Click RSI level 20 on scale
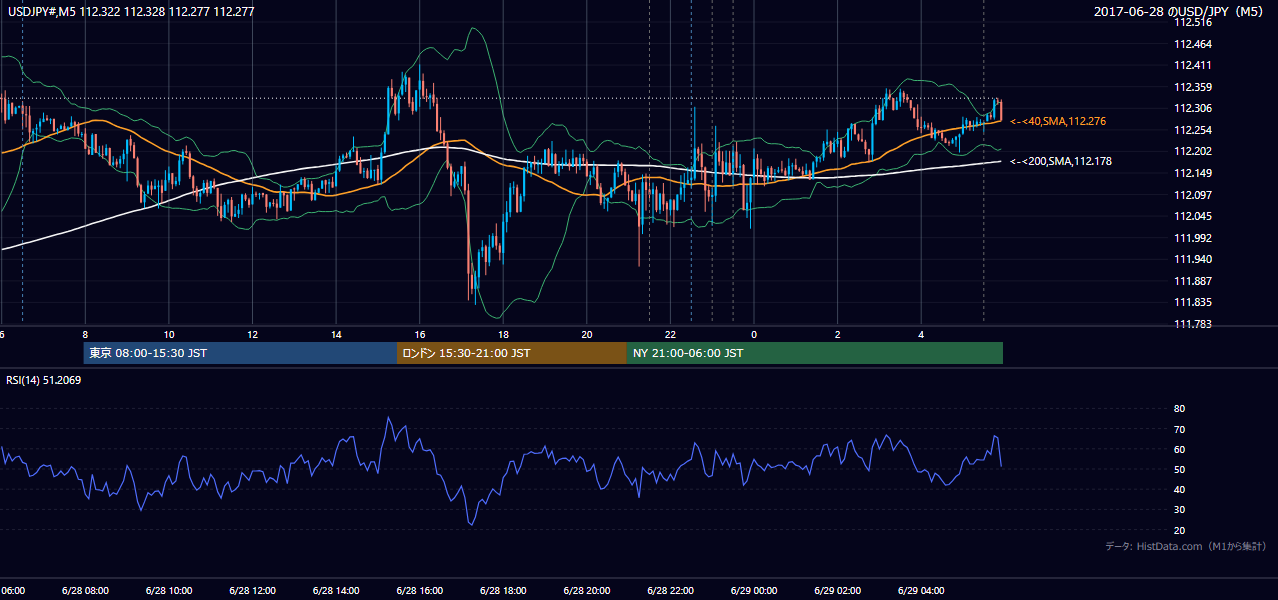The image size is (1278, 600). 1180,530
